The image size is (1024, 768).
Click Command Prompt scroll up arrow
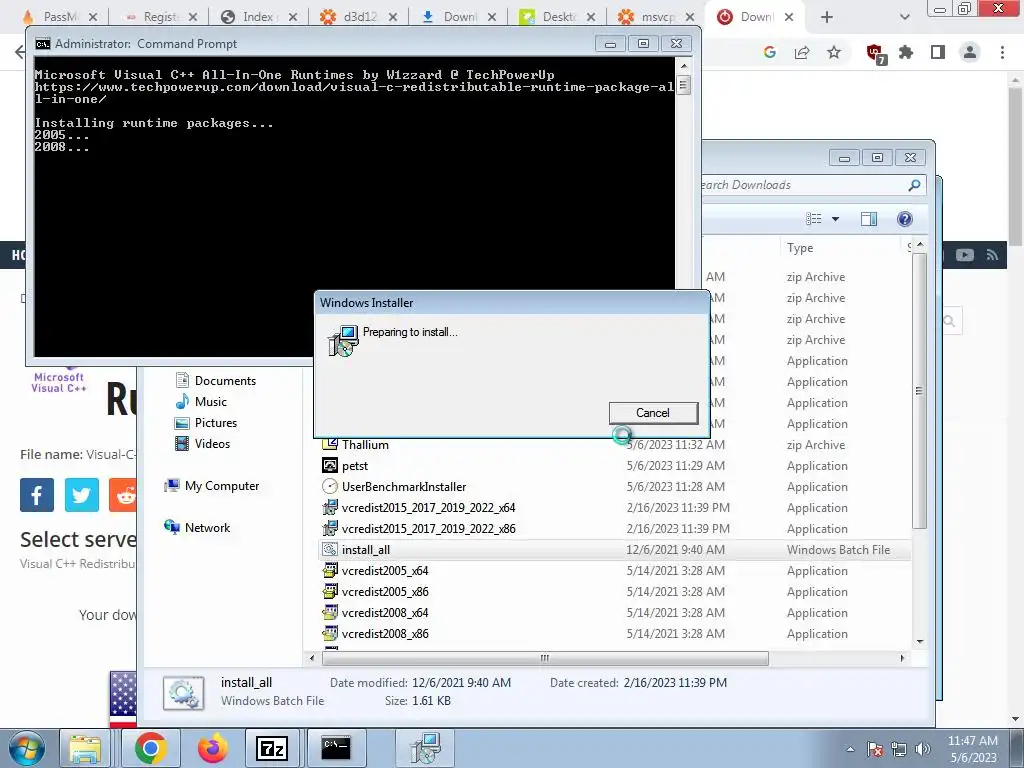point(684,66)
